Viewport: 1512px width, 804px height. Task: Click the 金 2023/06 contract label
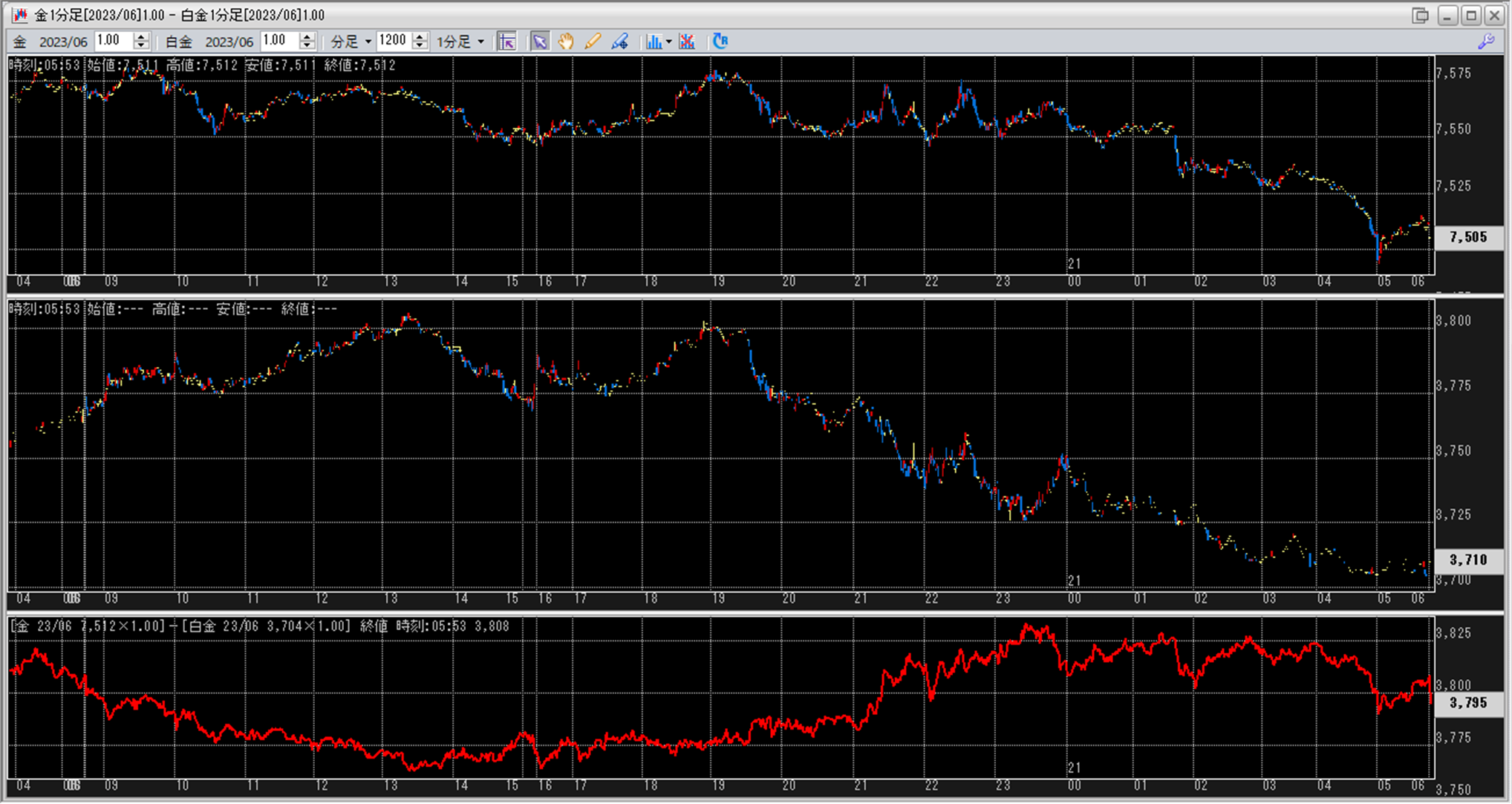point(50,42)
